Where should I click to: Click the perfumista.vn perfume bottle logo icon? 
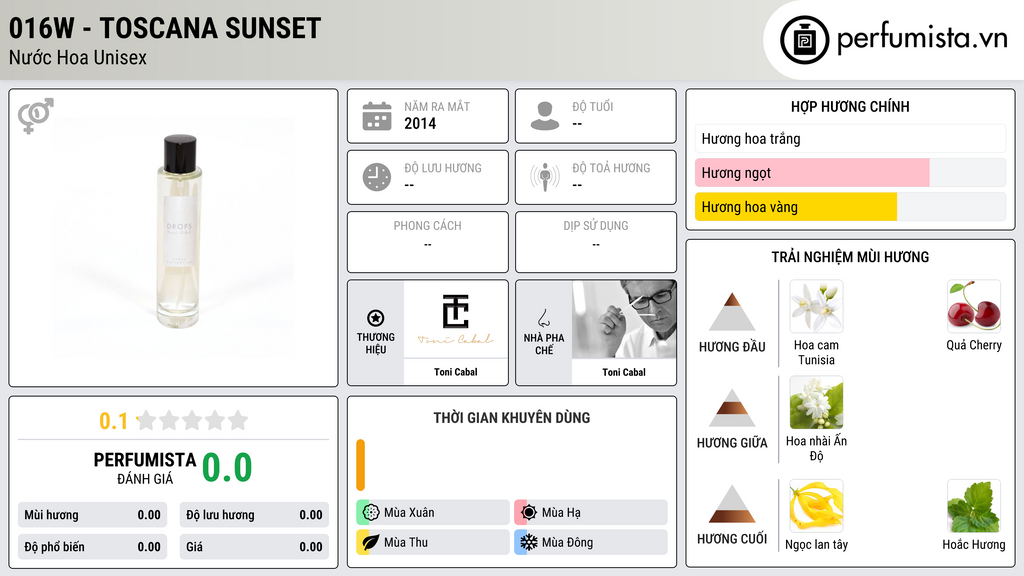click(x=805, y=40)
